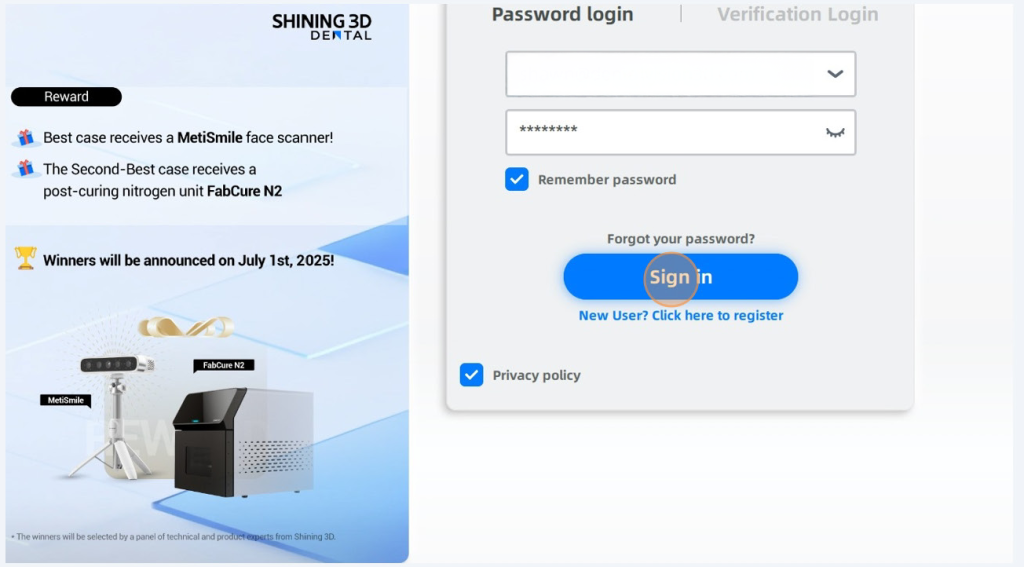Show password using the eye icon
This screenshot has height=567, width=1024.
[x=835, y=132]
